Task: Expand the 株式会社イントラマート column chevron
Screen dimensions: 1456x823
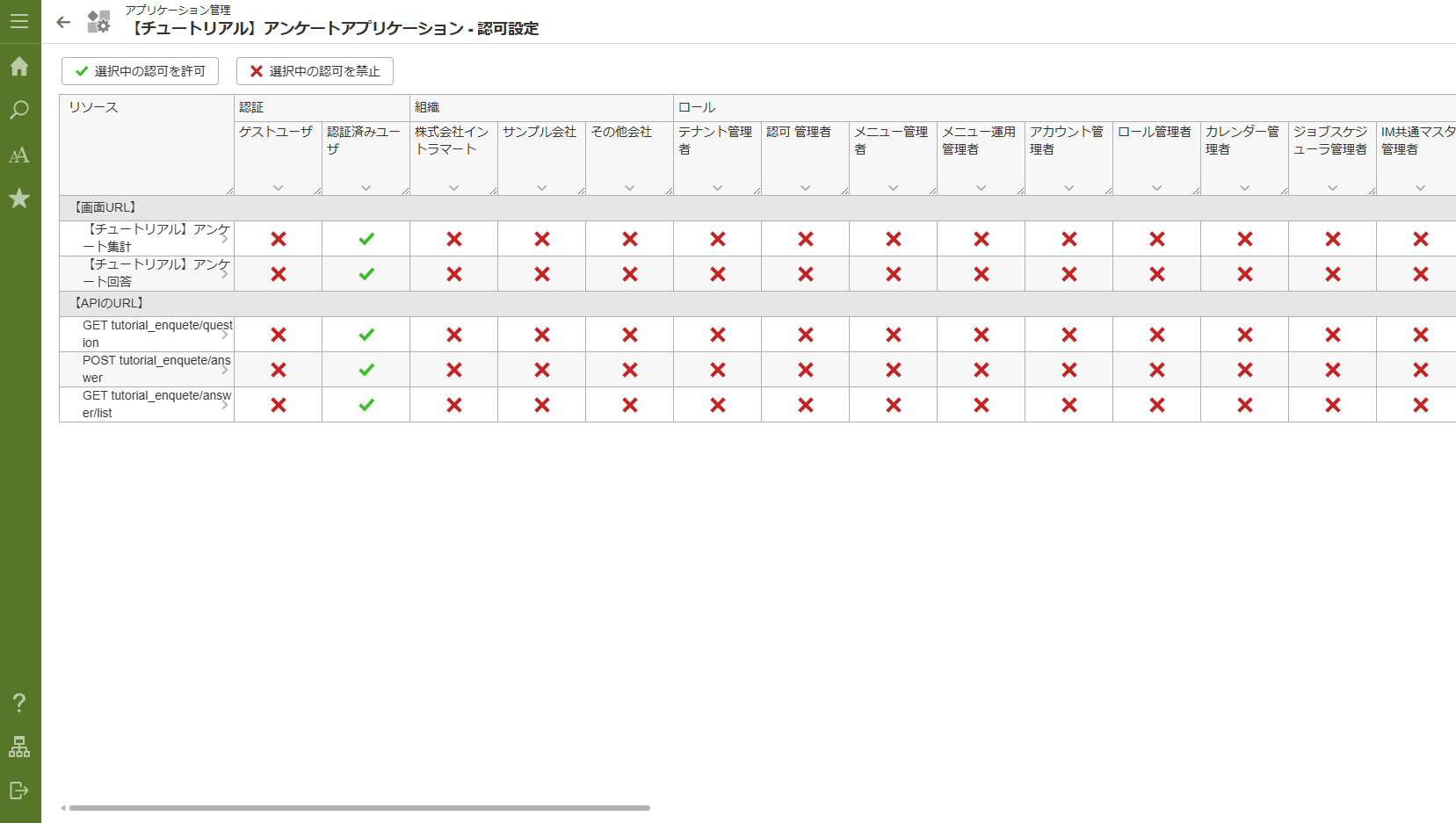Action: 454,188
